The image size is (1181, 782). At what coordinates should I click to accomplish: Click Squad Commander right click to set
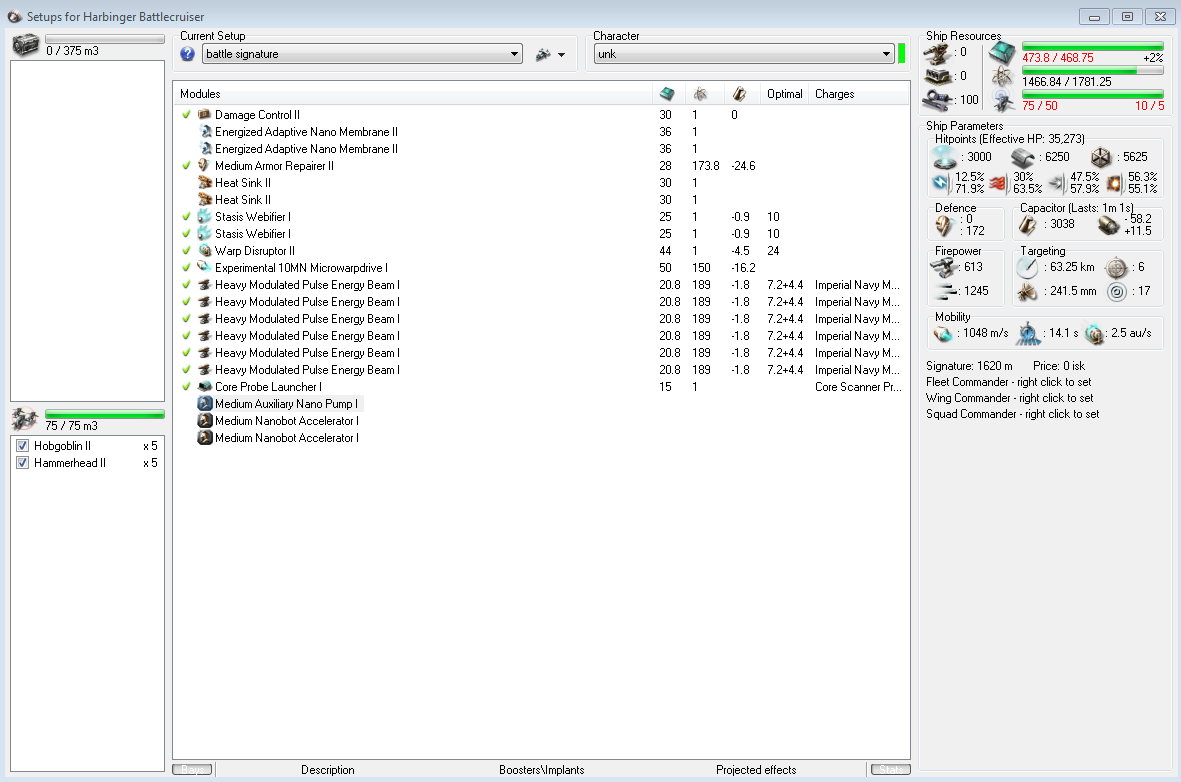point(1012,414)
